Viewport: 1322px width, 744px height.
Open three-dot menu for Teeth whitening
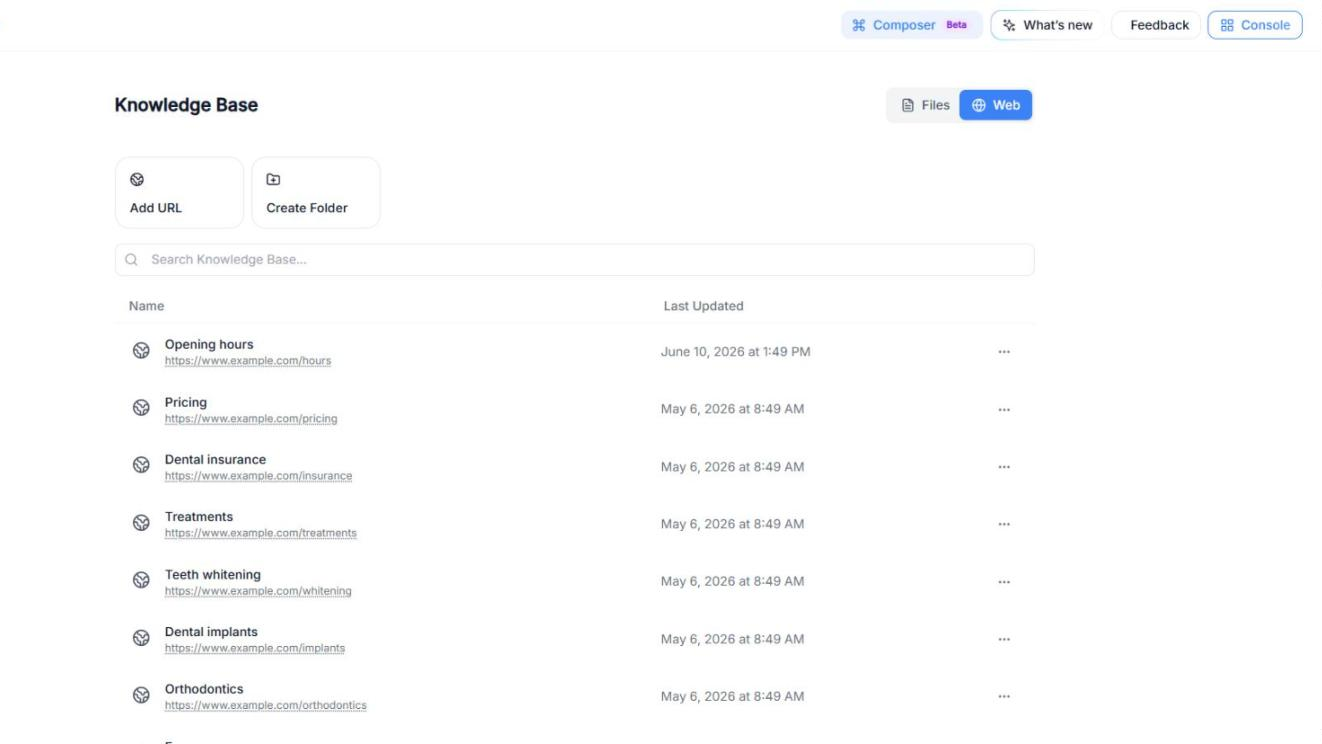pos(1004,582)
